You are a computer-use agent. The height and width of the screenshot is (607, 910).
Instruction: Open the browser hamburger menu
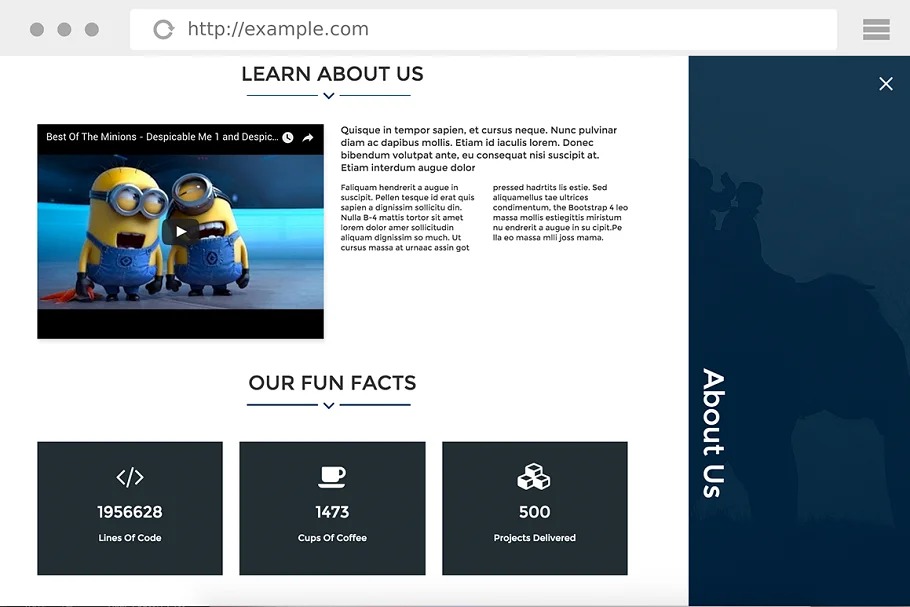pyautogui.click(x=876, y=30)
